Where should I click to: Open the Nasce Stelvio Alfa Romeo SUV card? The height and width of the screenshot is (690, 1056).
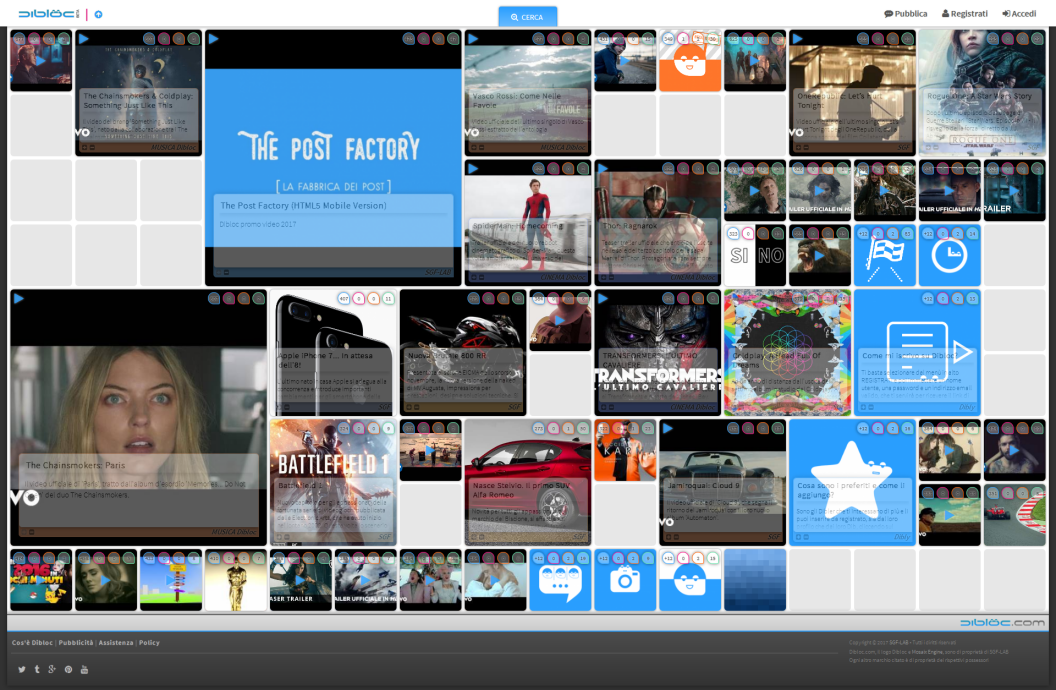pyautogui.click(x=527, y=482)
